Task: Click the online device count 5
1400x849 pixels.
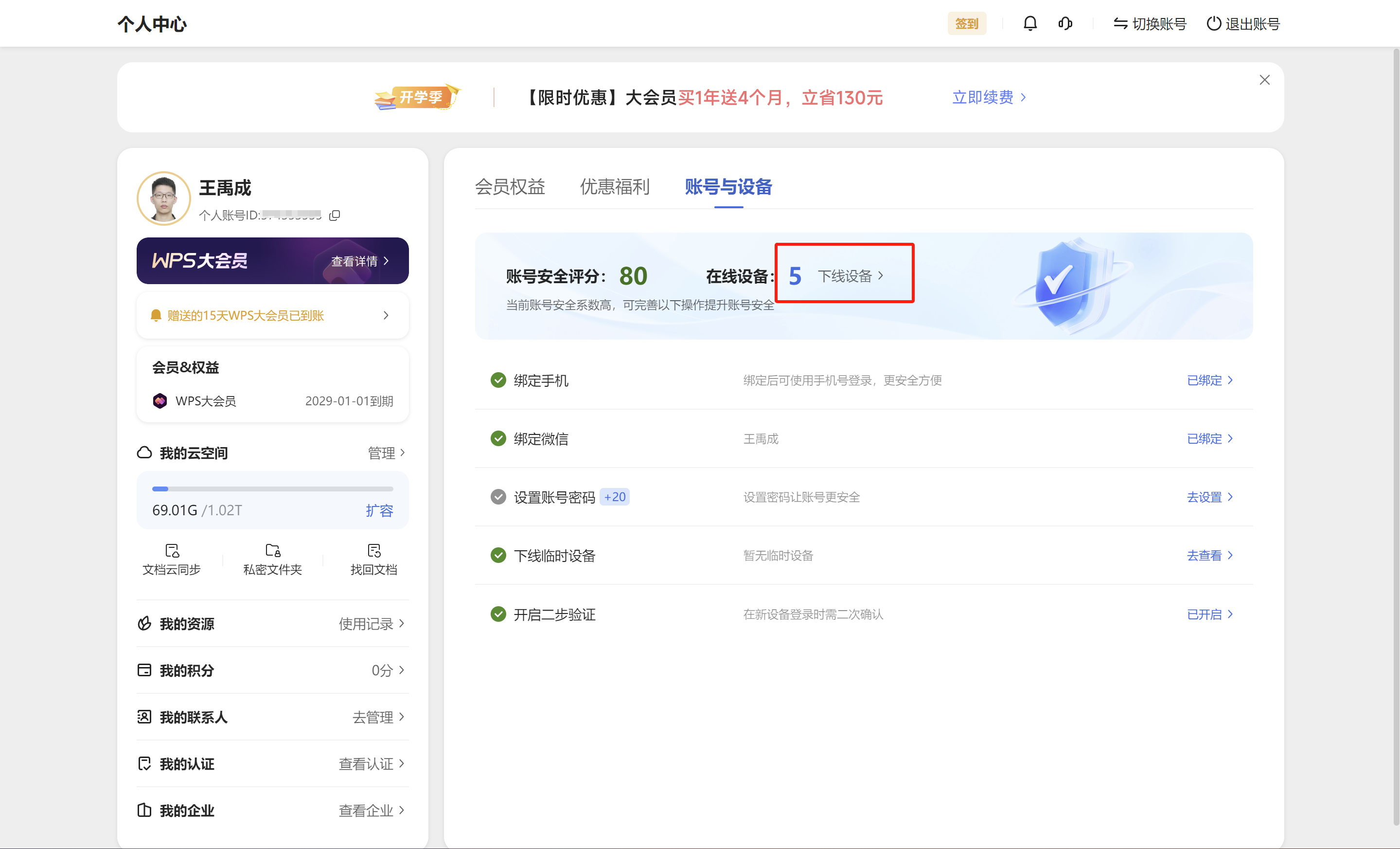Action: [x=795, y=276]
